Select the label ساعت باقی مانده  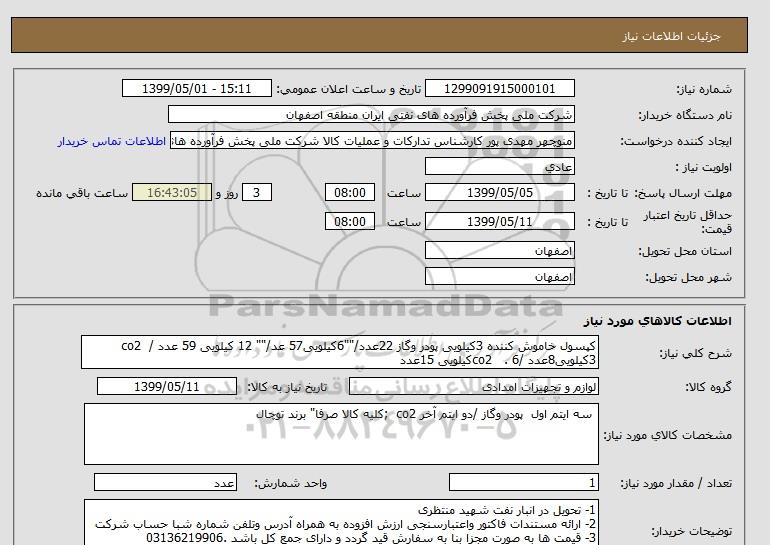pos(82,193)
